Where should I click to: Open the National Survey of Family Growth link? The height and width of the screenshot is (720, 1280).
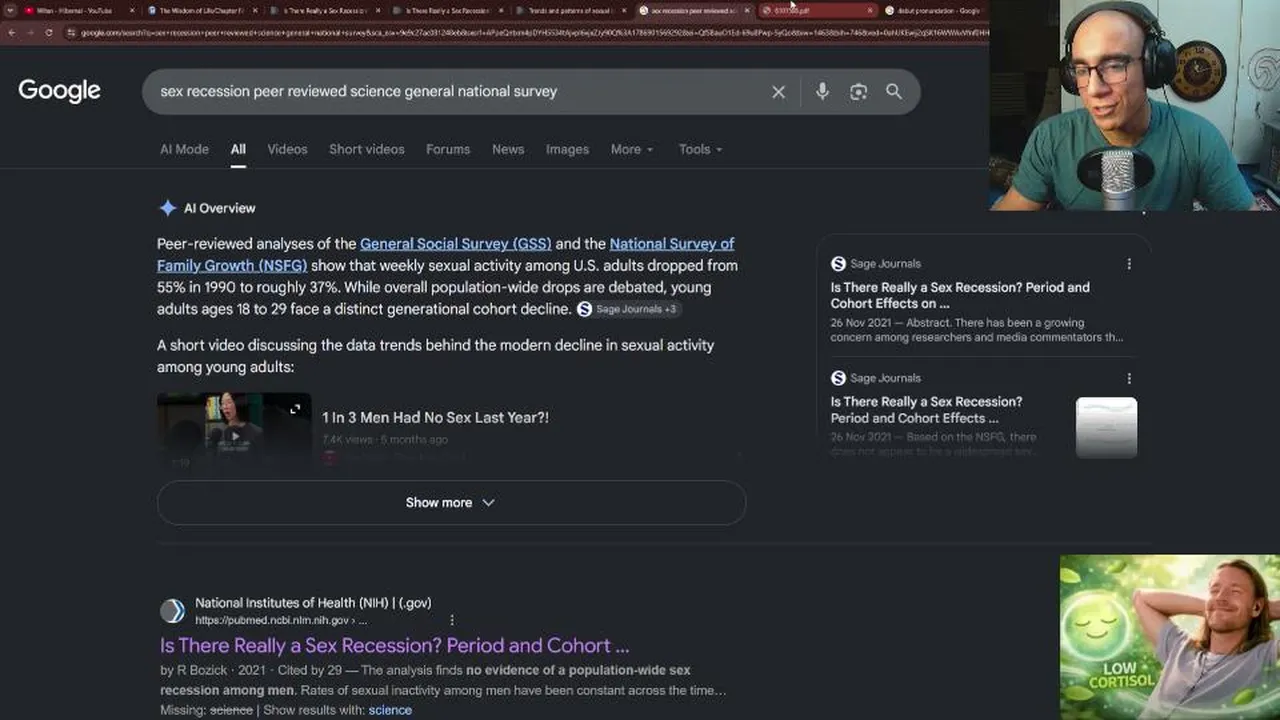445,255
